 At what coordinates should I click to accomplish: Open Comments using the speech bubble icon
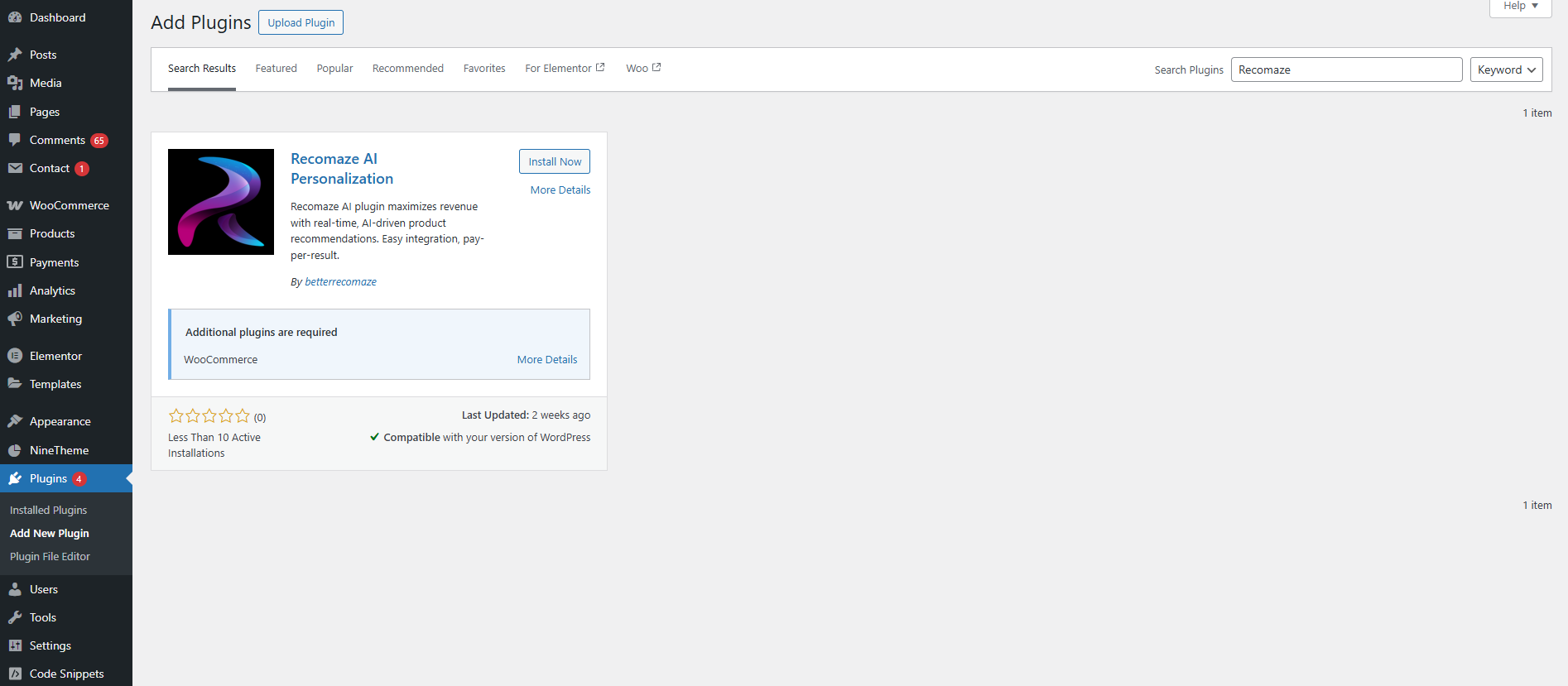pos(15,140)
